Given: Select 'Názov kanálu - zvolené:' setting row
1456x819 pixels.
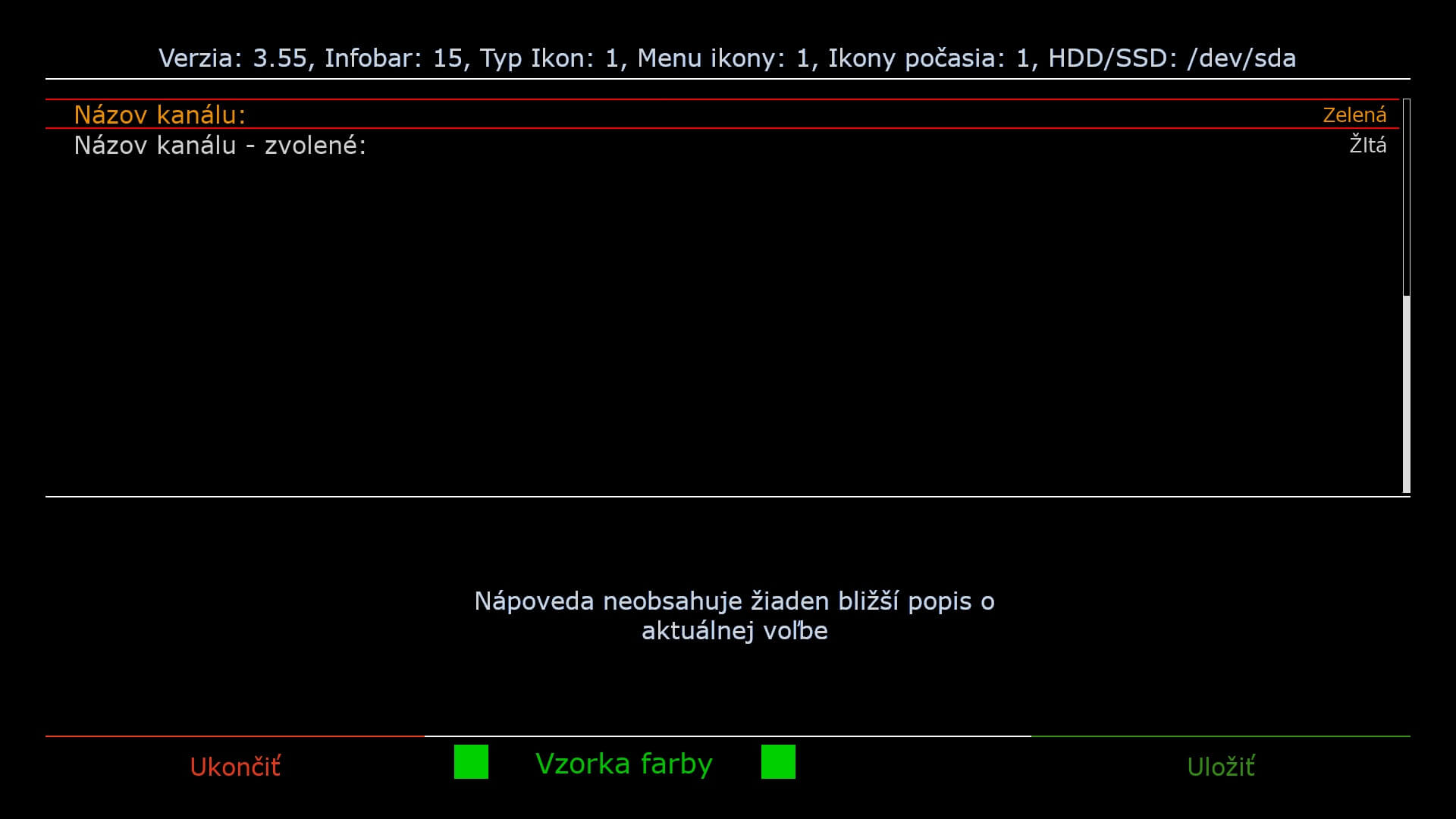Looking at the screenshot, I should [220, 145].
